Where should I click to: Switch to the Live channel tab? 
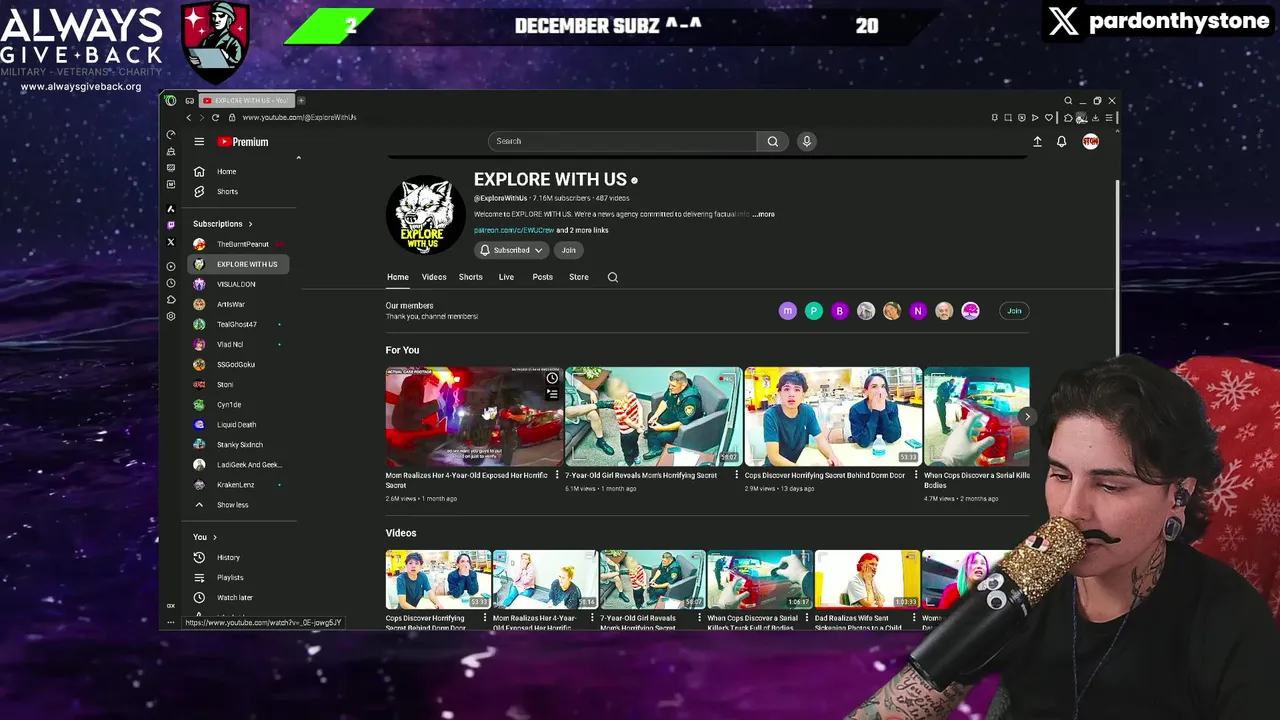pos(506,277)
